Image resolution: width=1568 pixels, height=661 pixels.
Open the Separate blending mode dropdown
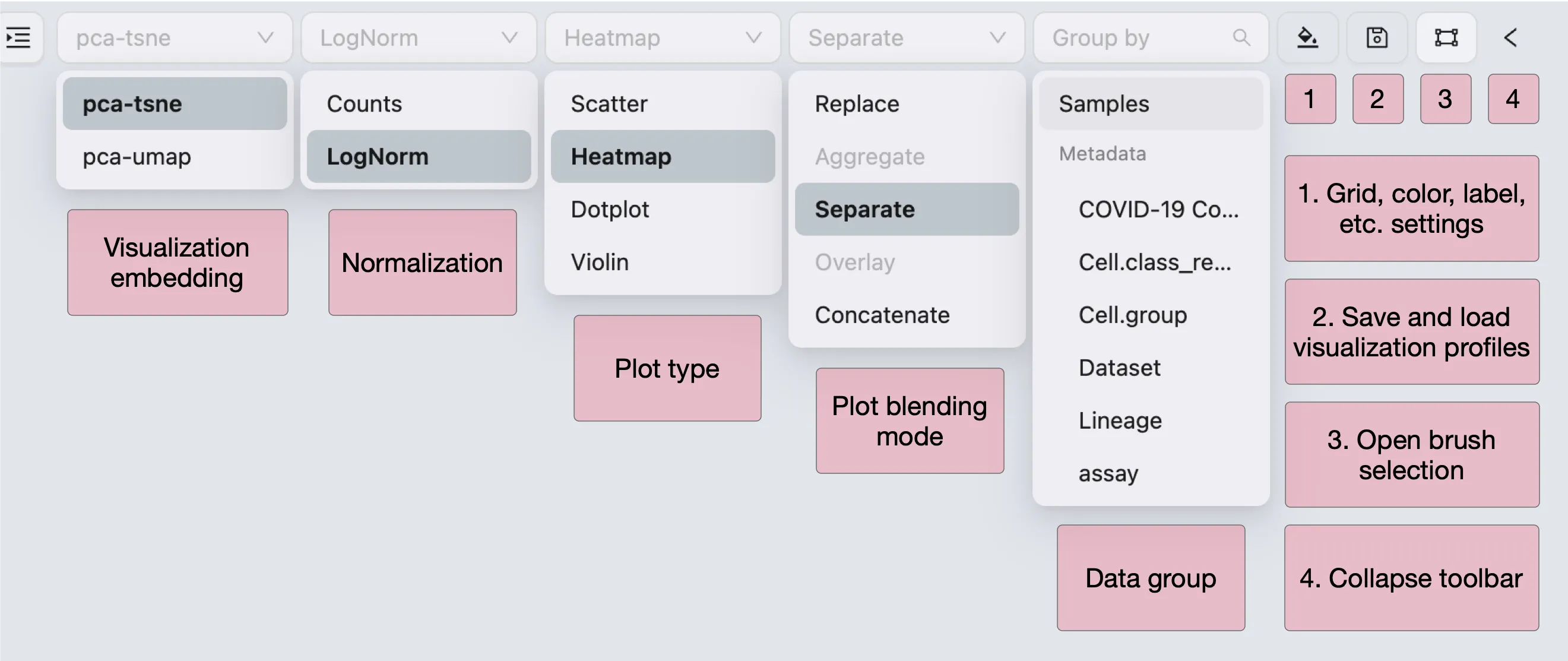click(x=907, y=38)
